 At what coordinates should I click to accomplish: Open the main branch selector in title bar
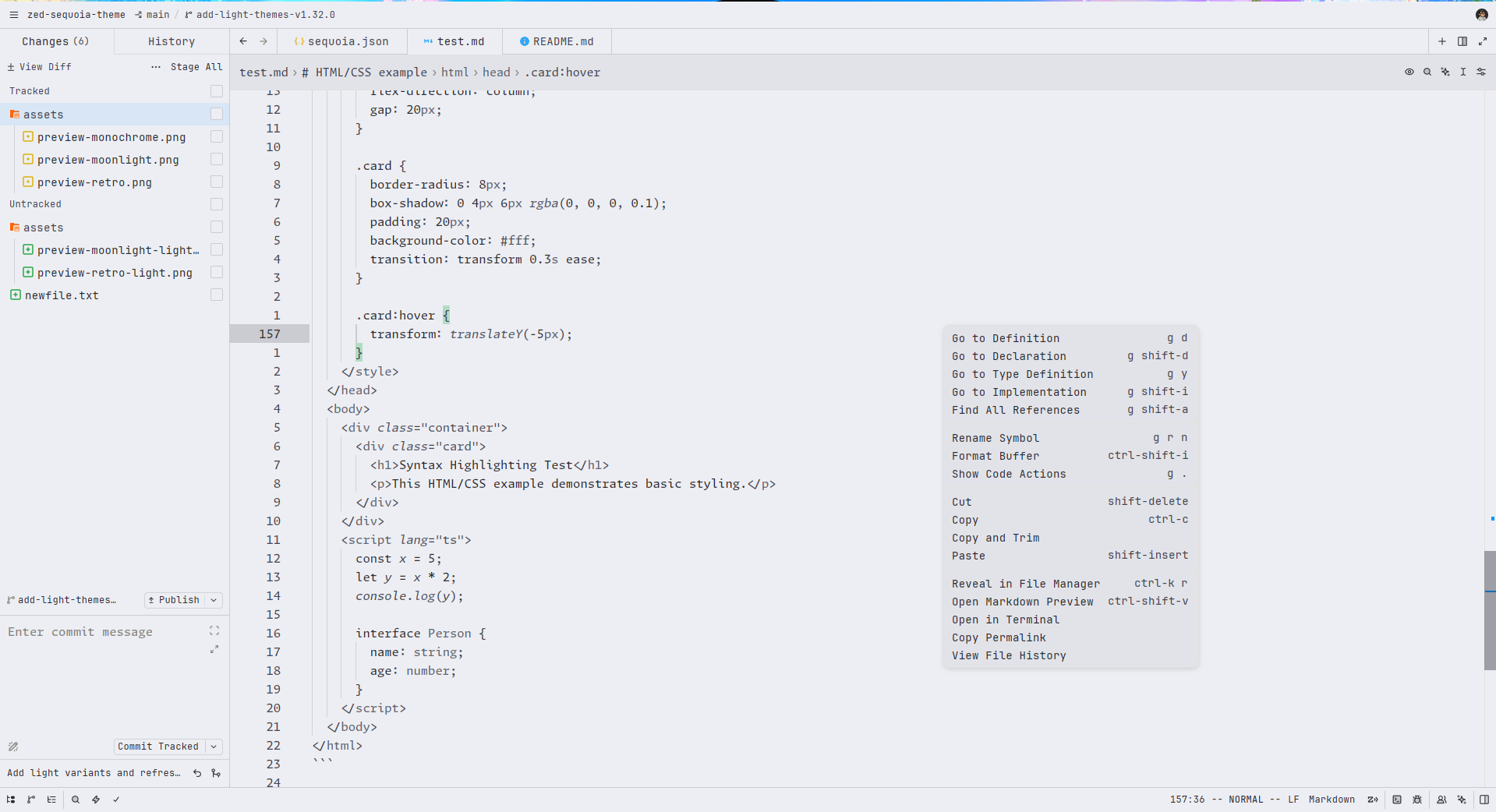pos(152,15)
